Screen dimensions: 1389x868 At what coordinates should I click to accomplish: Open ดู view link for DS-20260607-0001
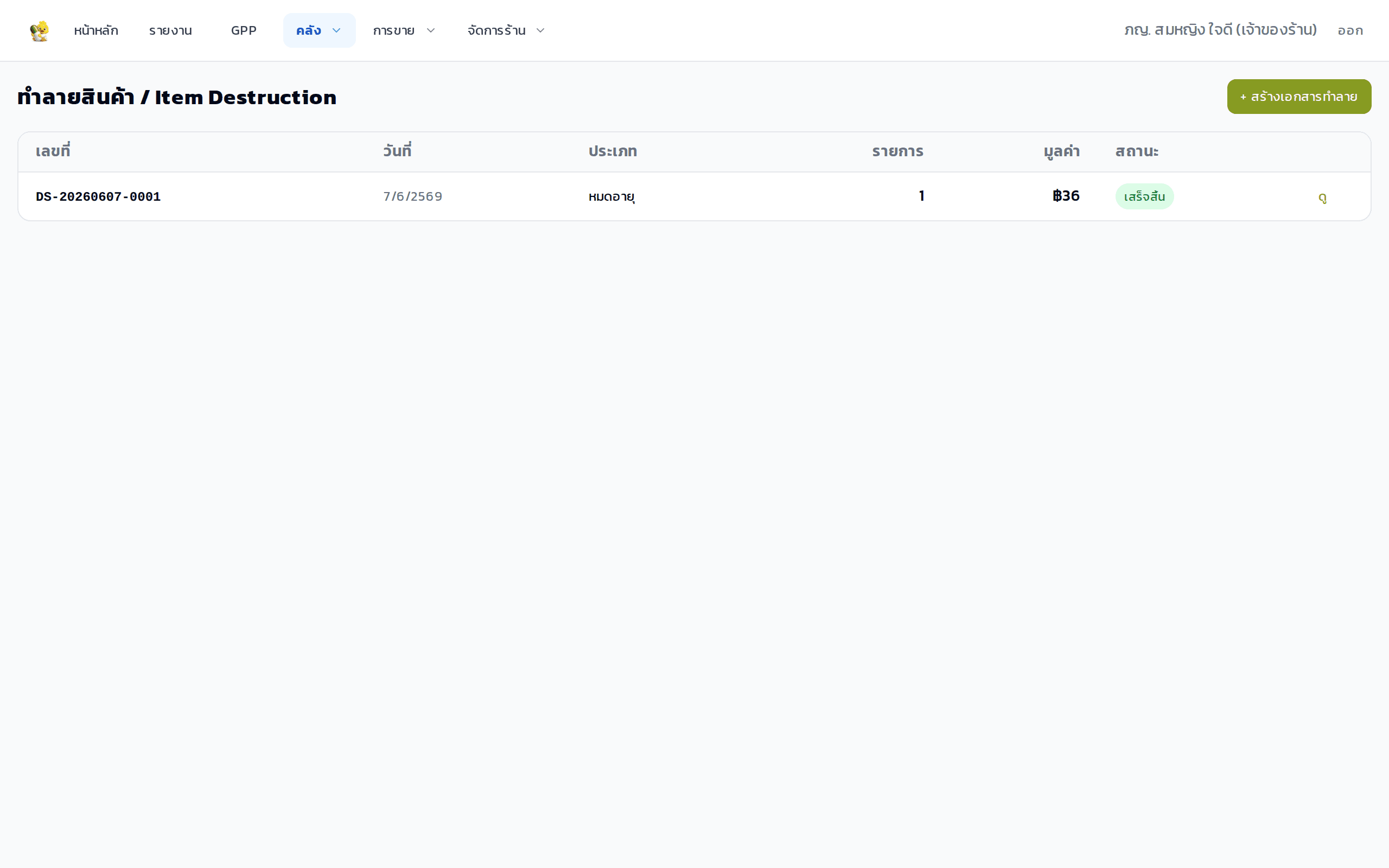[x=1322, y=197]
